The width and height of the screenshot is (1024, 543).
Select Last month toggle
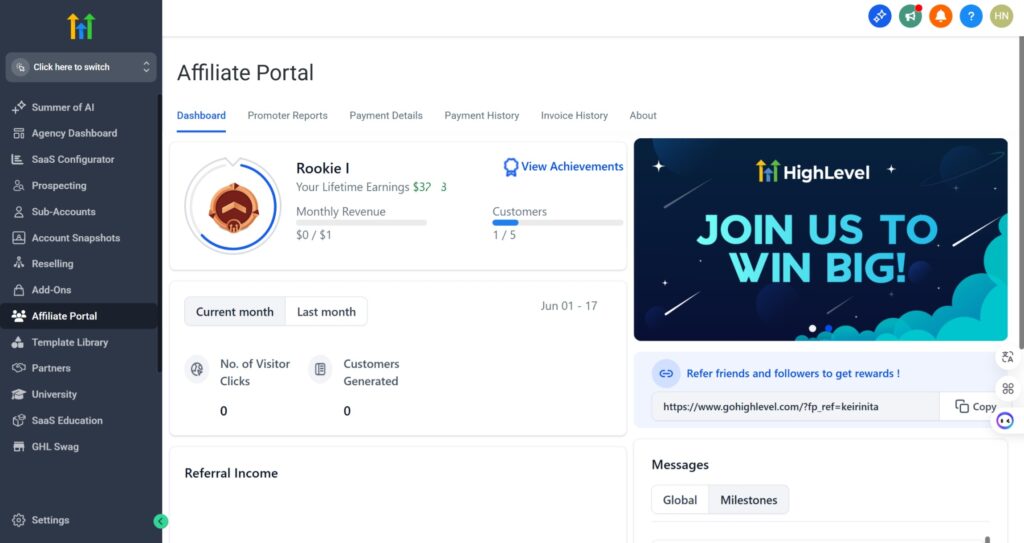327,312
